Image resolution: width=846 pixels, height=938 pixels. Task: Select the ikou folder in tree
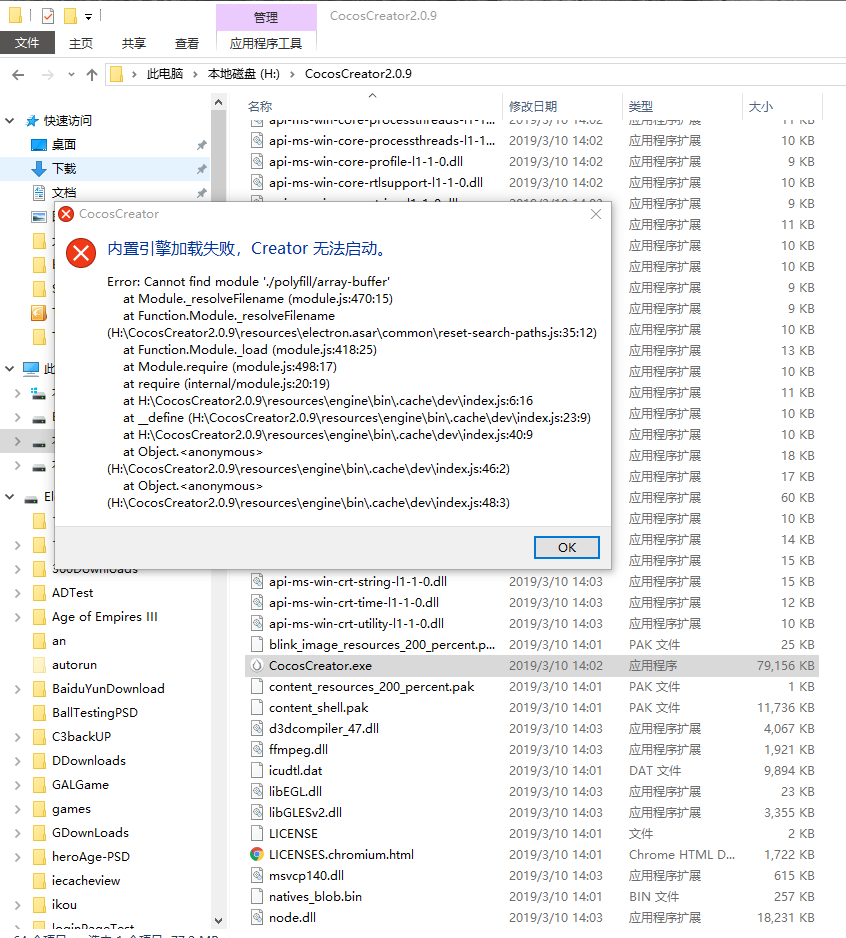coord(64,904)
